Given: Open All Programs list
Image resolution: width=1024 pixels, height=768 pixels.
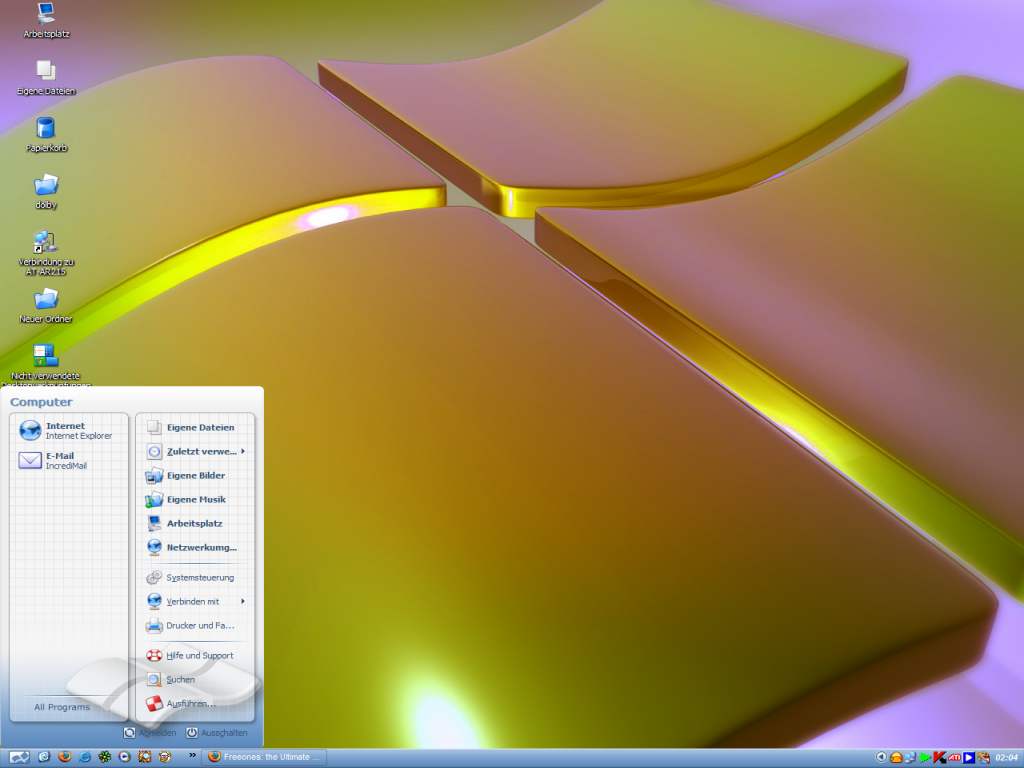Looking at the screenshot, I should (x=62, y=707).
